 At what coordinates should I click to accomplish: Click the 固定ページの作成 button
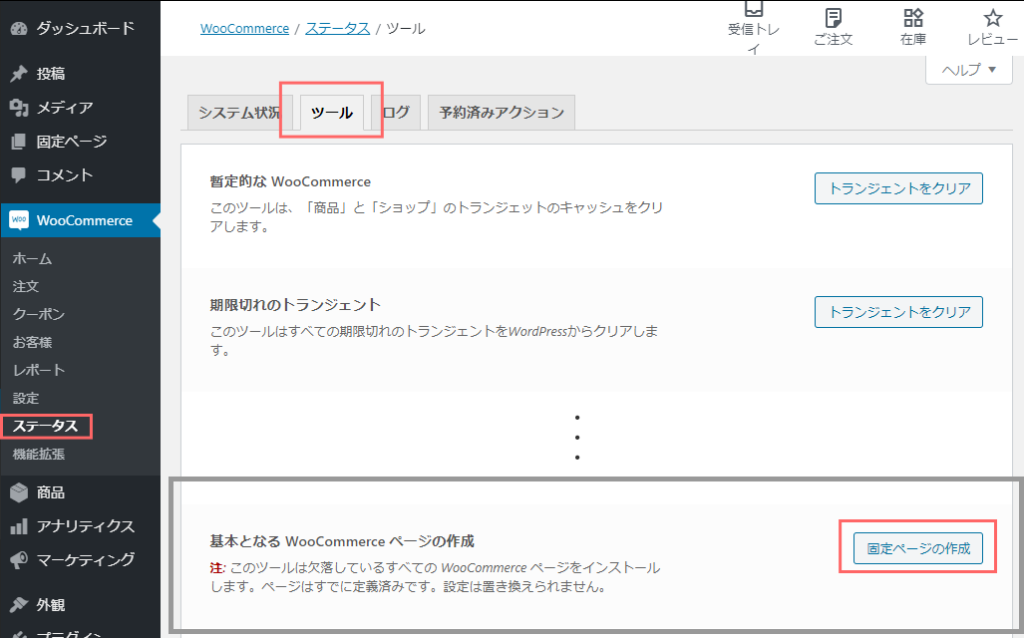tap(918, 548)
